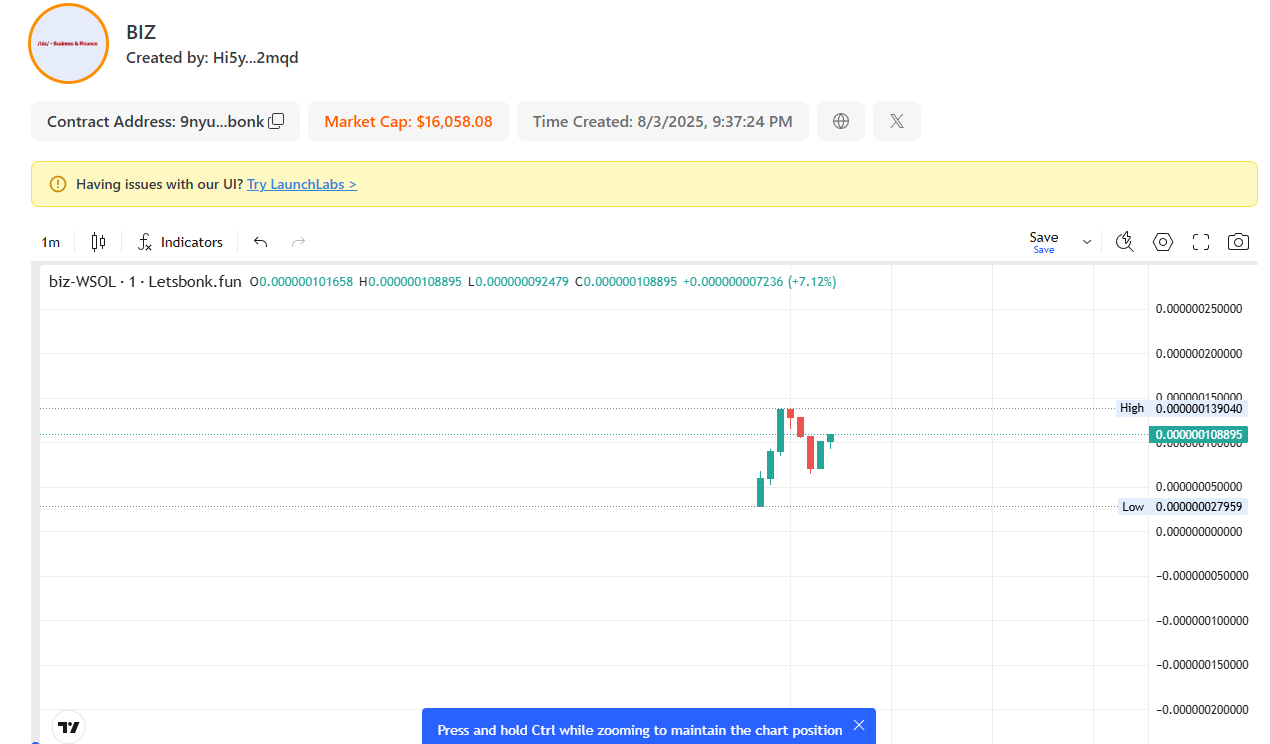This screenshot has height=744, width=1270.
Task: Open the token's X (Twitter) profile
Action: [897, 121]
